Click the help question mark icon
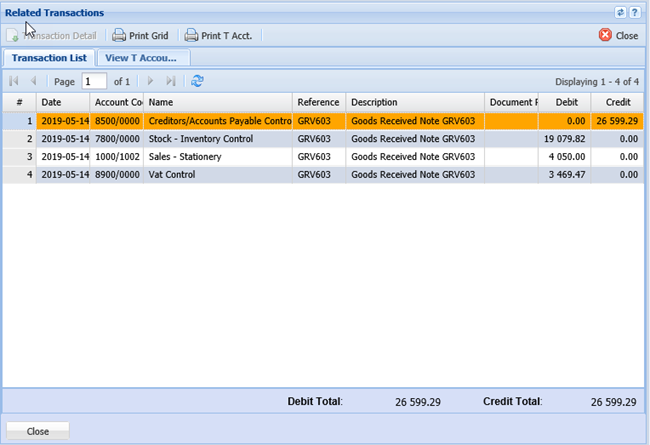The height and width of the screenshot is (445, 650). 635,12
